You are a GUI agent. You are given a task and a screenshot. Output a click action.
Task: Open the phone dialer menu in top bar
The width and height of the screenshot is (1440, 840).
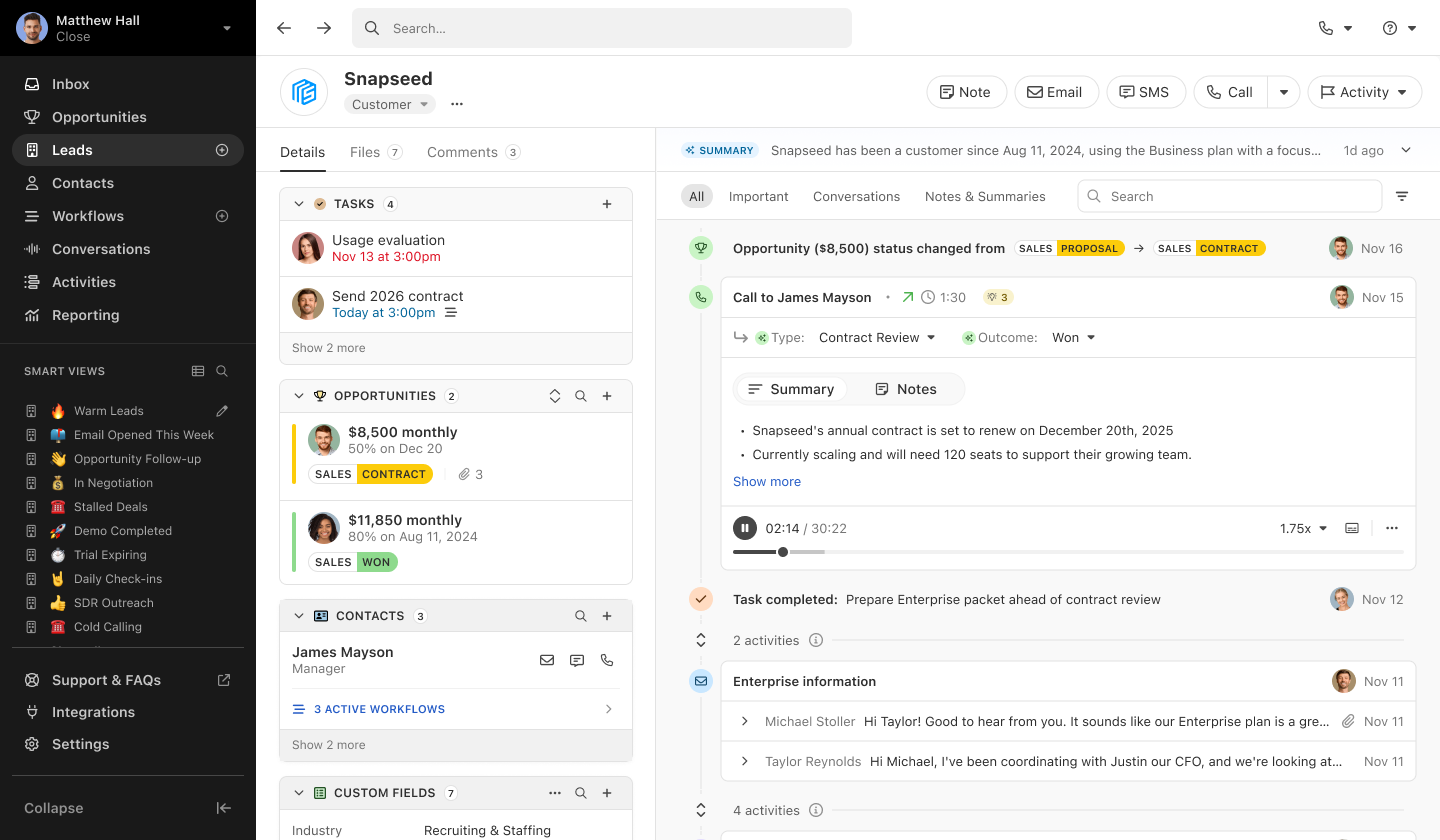1335,28
